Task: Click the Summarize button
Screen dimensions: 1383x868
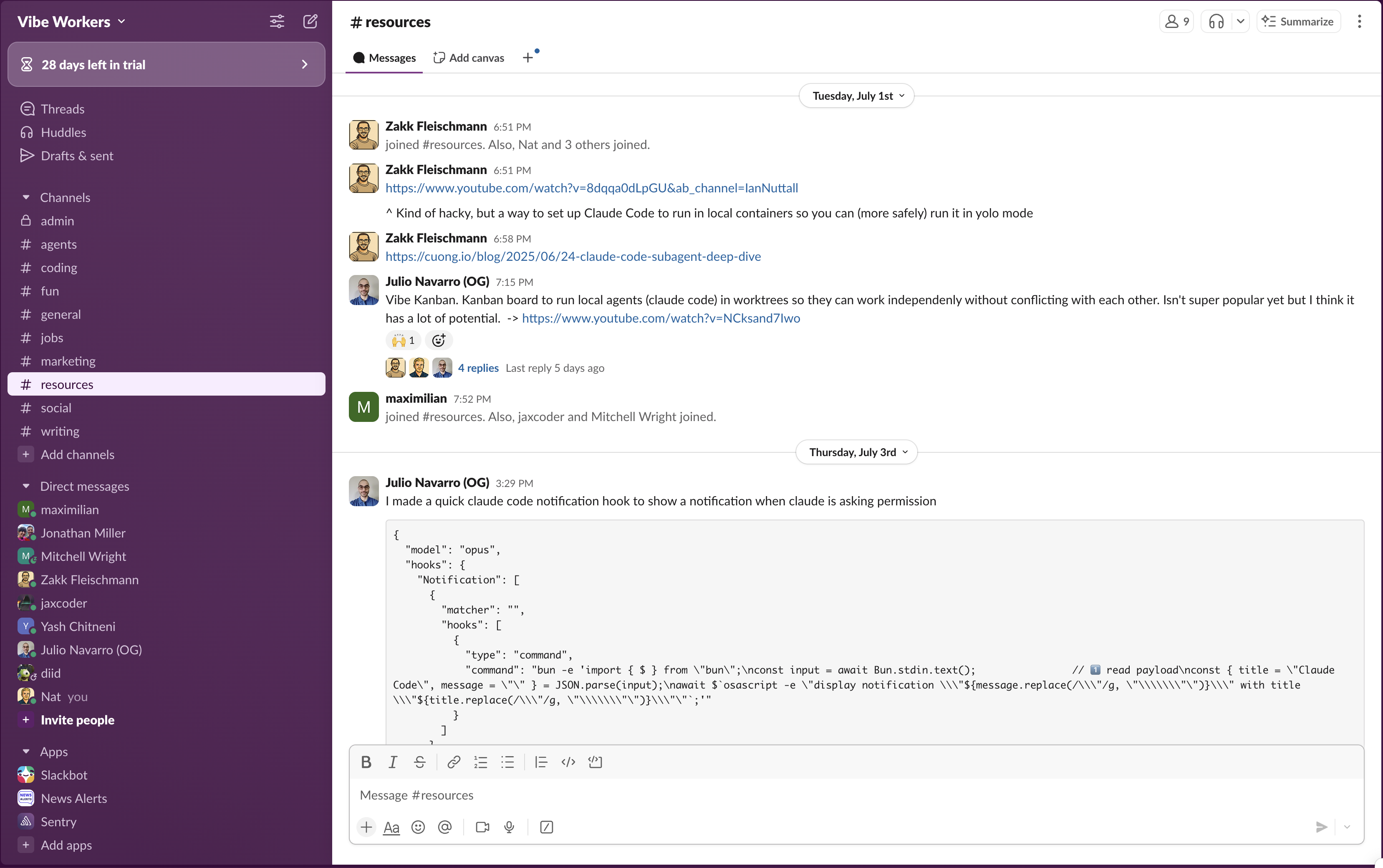Action: [x=1299, y=21]
